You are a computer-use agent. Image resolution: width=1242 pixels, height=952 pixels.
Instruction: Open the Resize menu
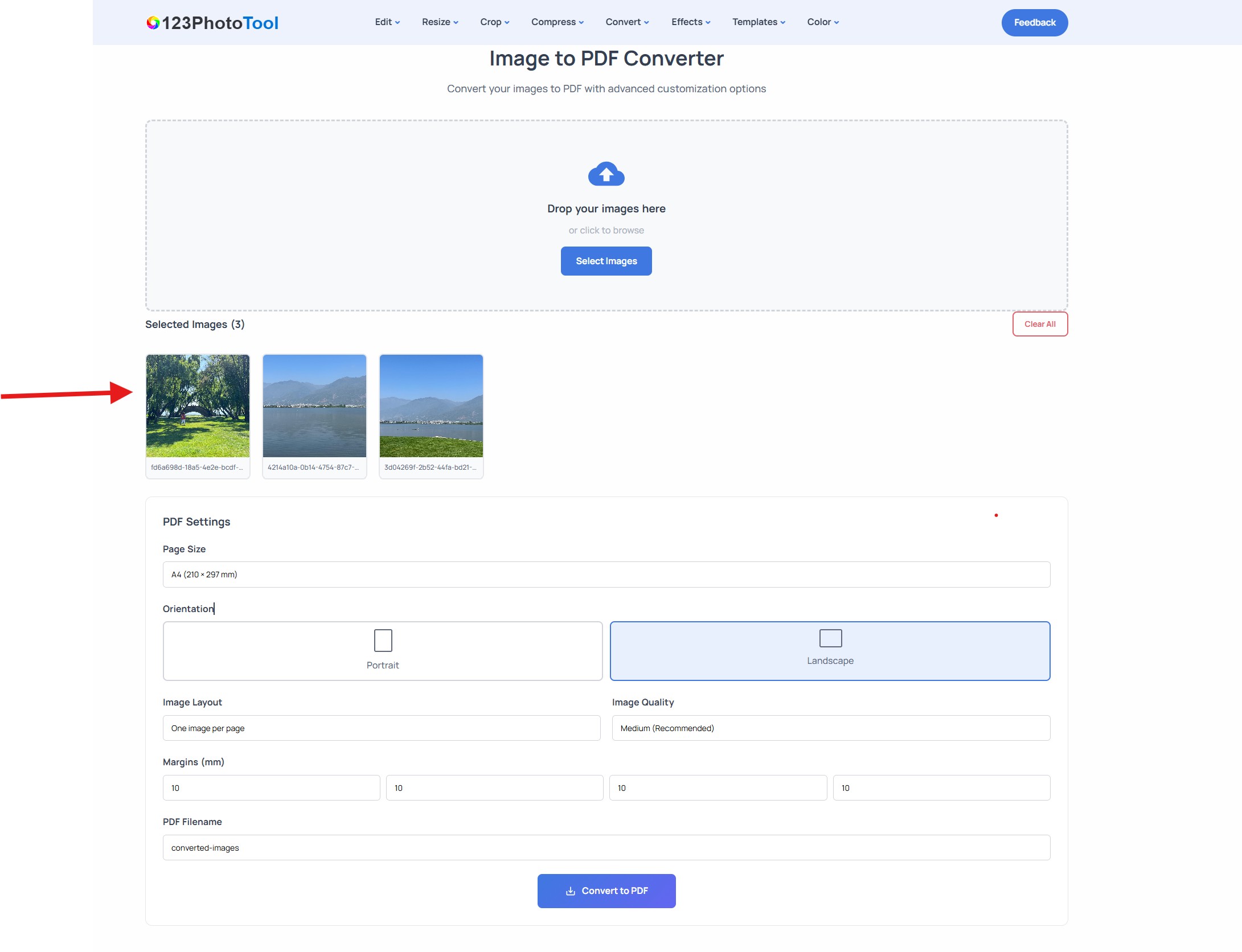(x=440, y=22)
